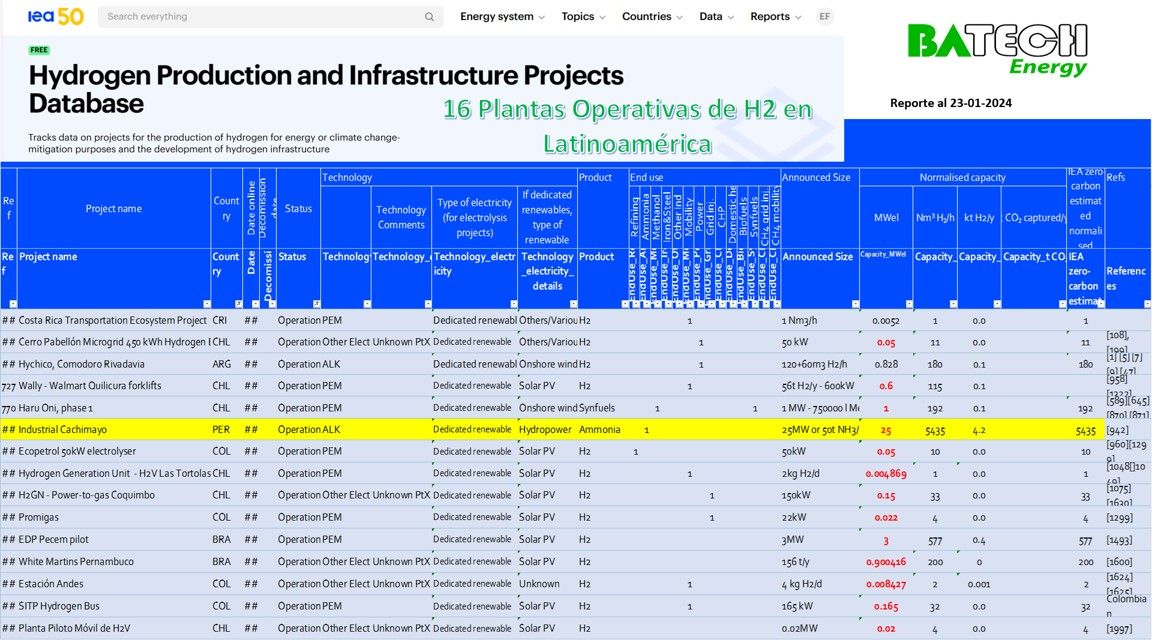Select the '[942]' reference cell
The image size is (1152, 644).
click(1127, 430)
